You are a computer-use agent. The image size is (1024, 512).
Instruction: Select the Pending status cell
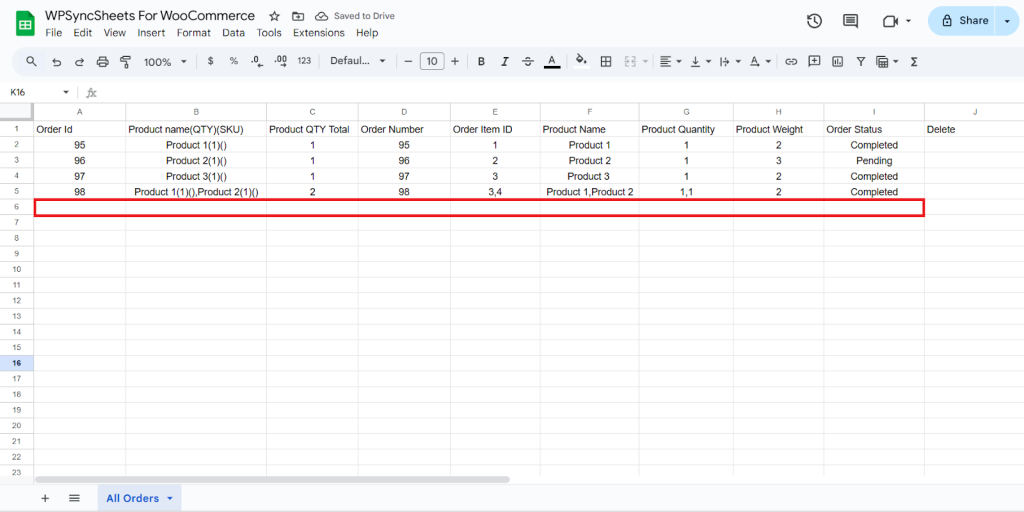tap(874, 161)
